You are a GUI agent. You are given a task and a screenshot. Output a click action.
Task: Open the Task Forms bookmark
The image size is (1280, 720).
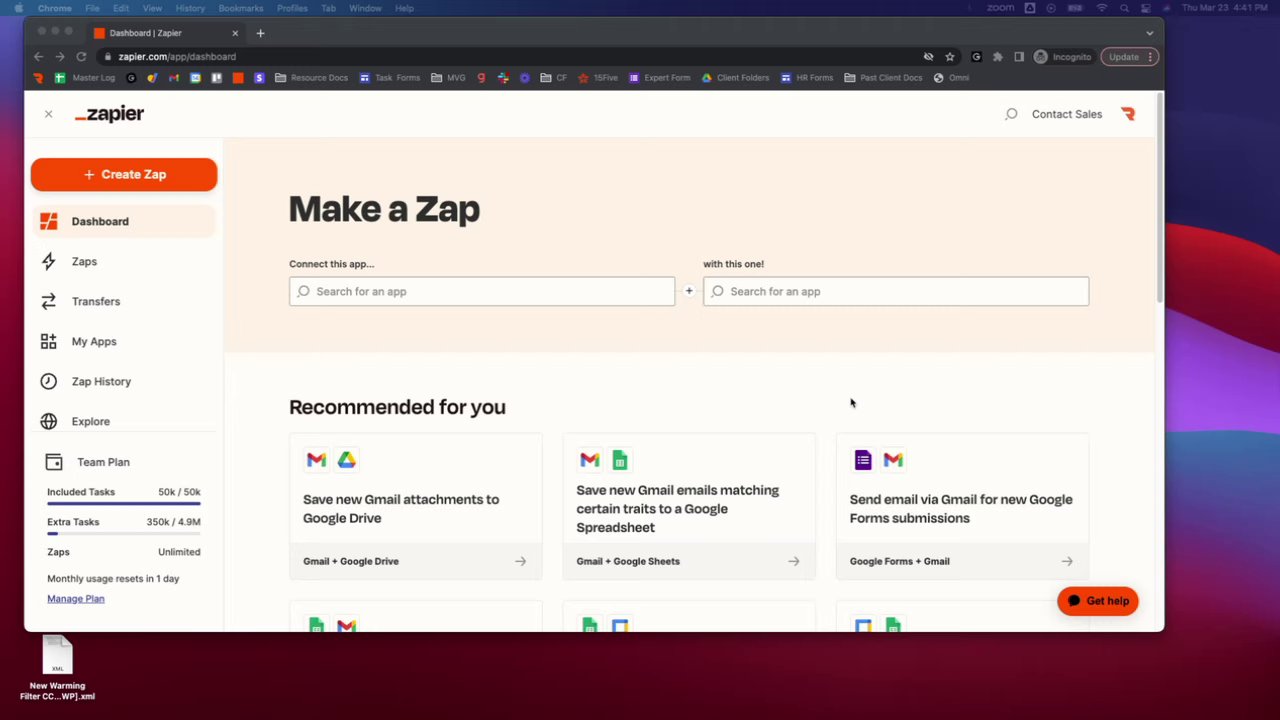389,78
